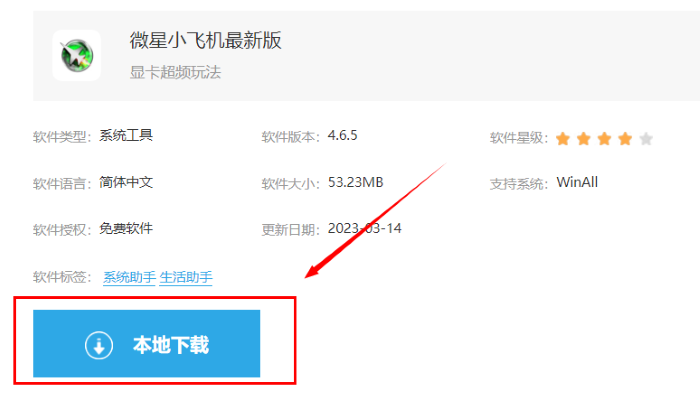Click the 软件大小 label
The width and height of the screenshot is (700, 402).
(x=291, y=184)
